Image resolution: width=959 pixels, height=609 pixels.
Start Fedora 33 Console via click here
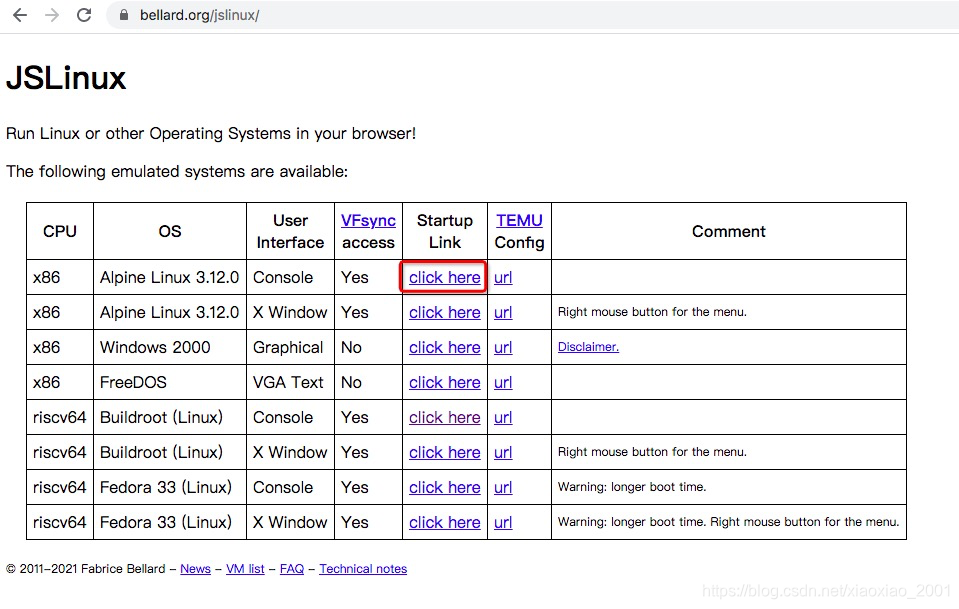coord(445,487)
